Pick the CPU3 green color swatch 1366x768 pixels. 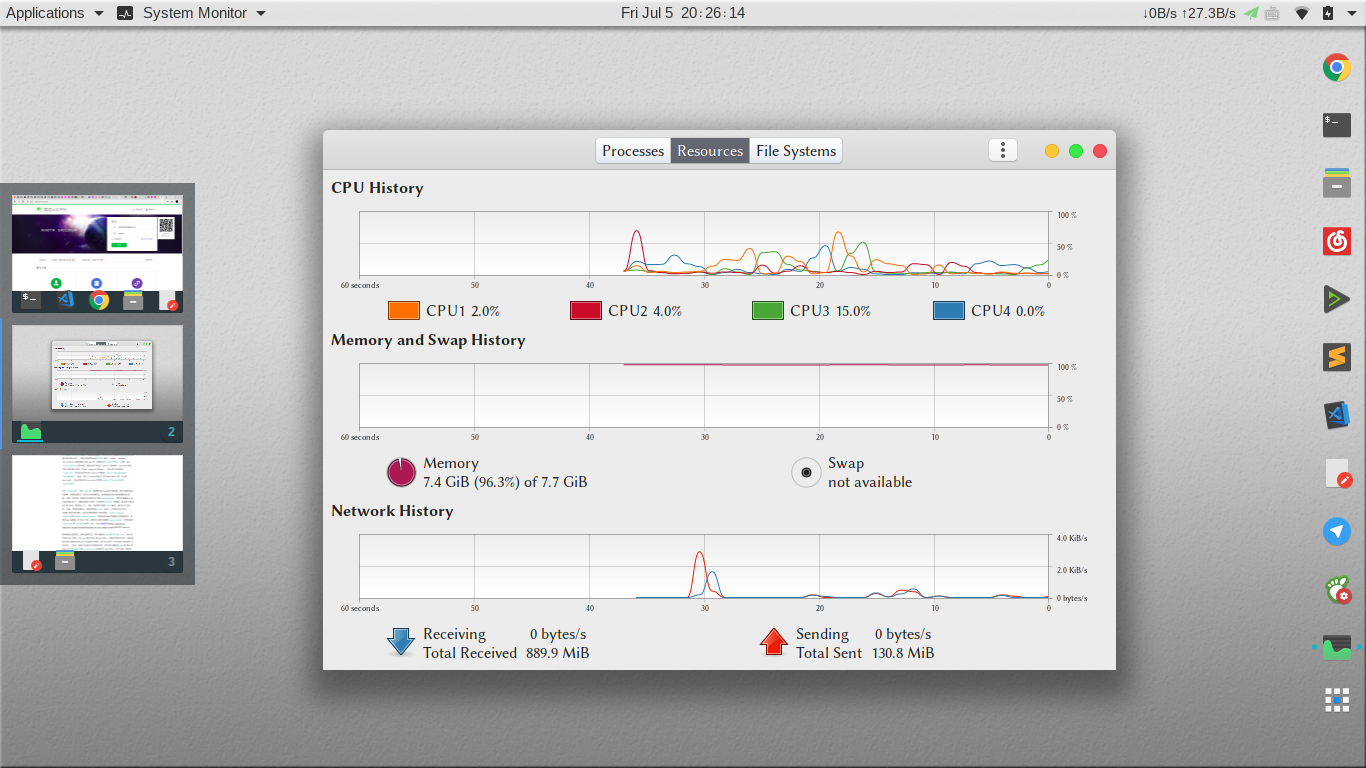(768, 311)
